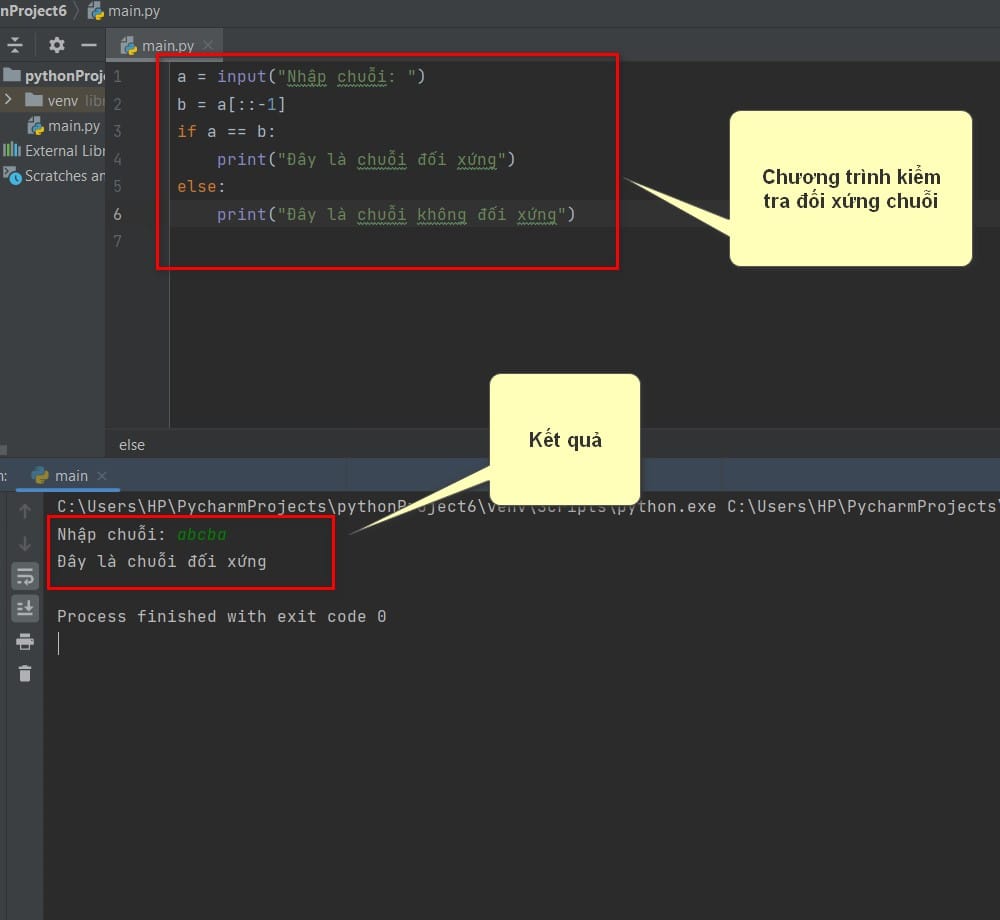Click the else breadcrumb below editor

[x=132, y=445]
